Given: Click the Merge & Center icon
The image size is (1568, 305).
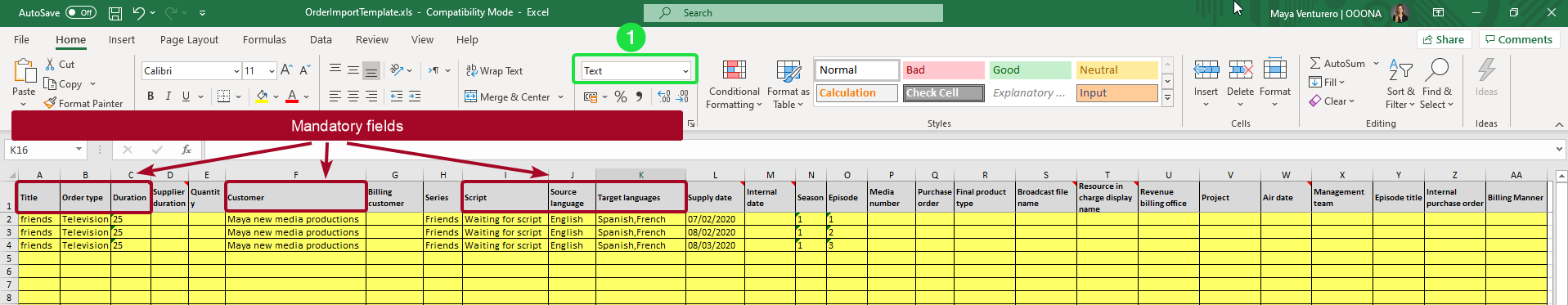Looking at the screenshot, I should pyautogui.click(x=470, y=96).
